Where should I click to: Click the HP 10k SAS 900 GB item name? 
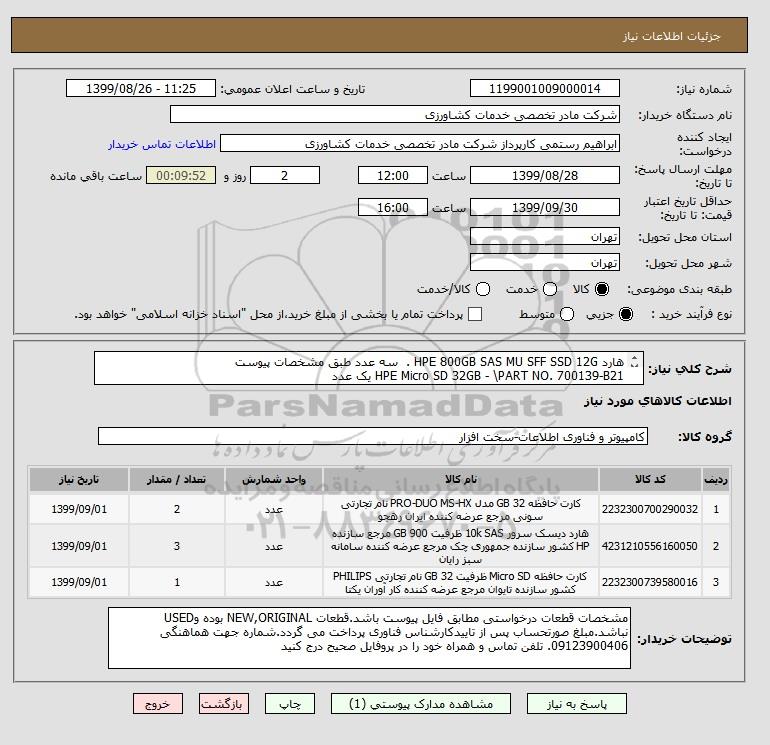point(461,546)
